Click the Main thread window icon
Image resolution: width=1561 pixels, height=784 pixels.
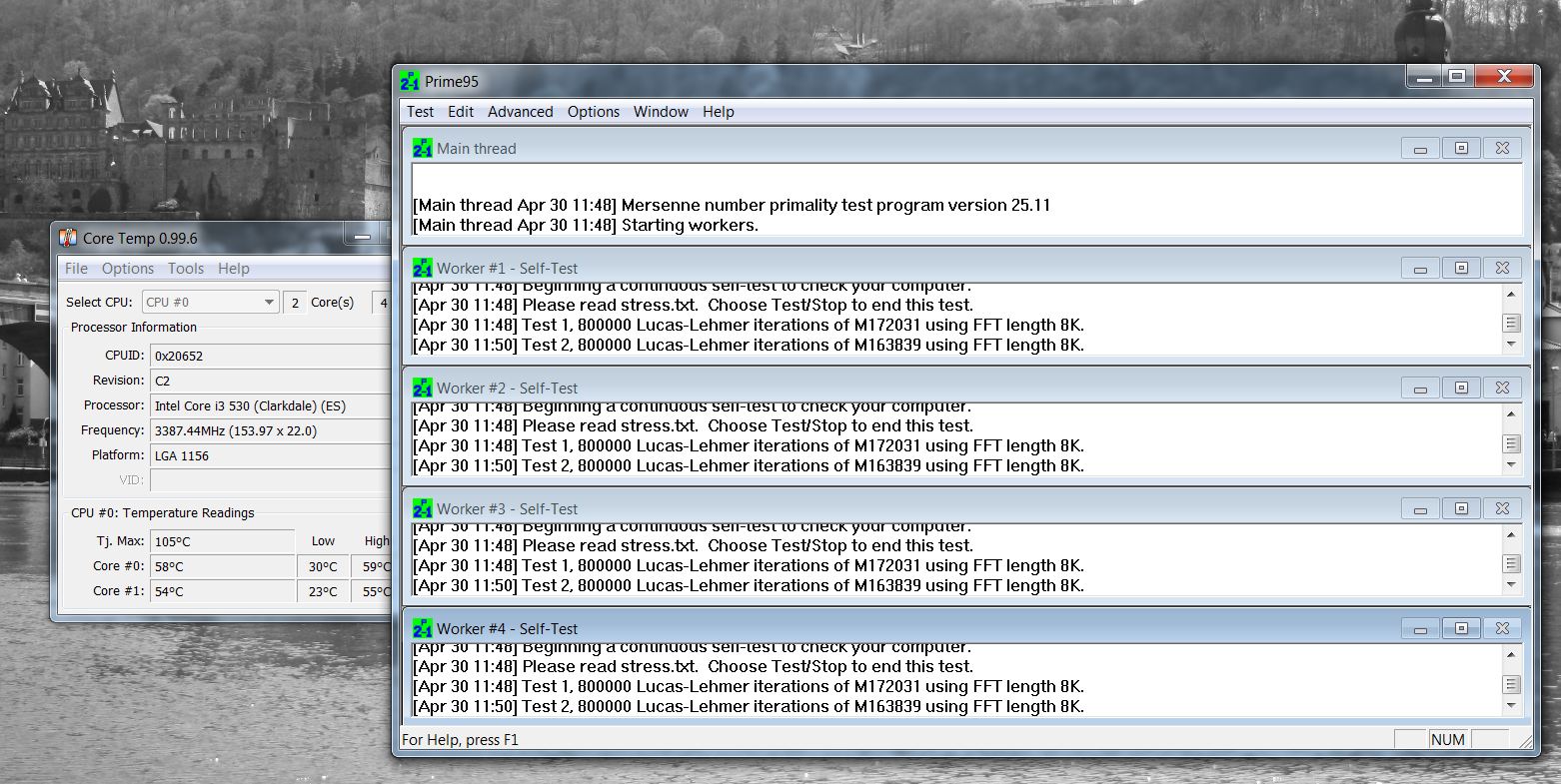pyautogui.click(x=422, y=148)
